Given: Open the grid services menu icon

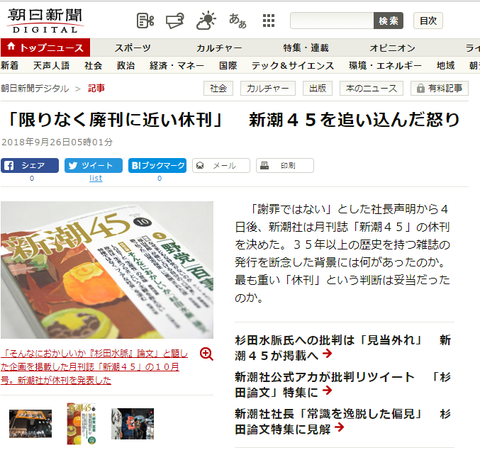Looking at the screenshot, I should pos(268,21).
